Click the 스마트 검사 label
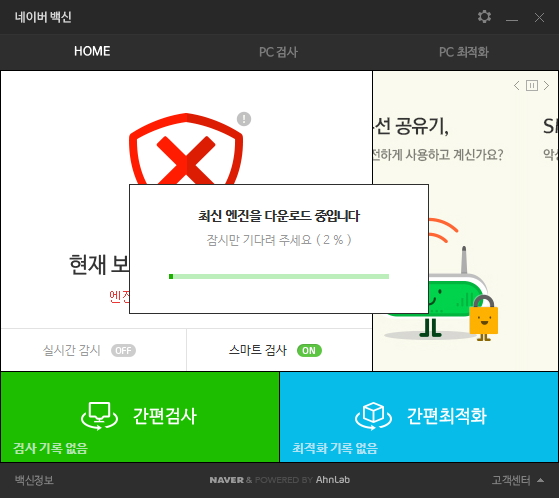The width and height of the screenshot is (559, 498). 257,350
